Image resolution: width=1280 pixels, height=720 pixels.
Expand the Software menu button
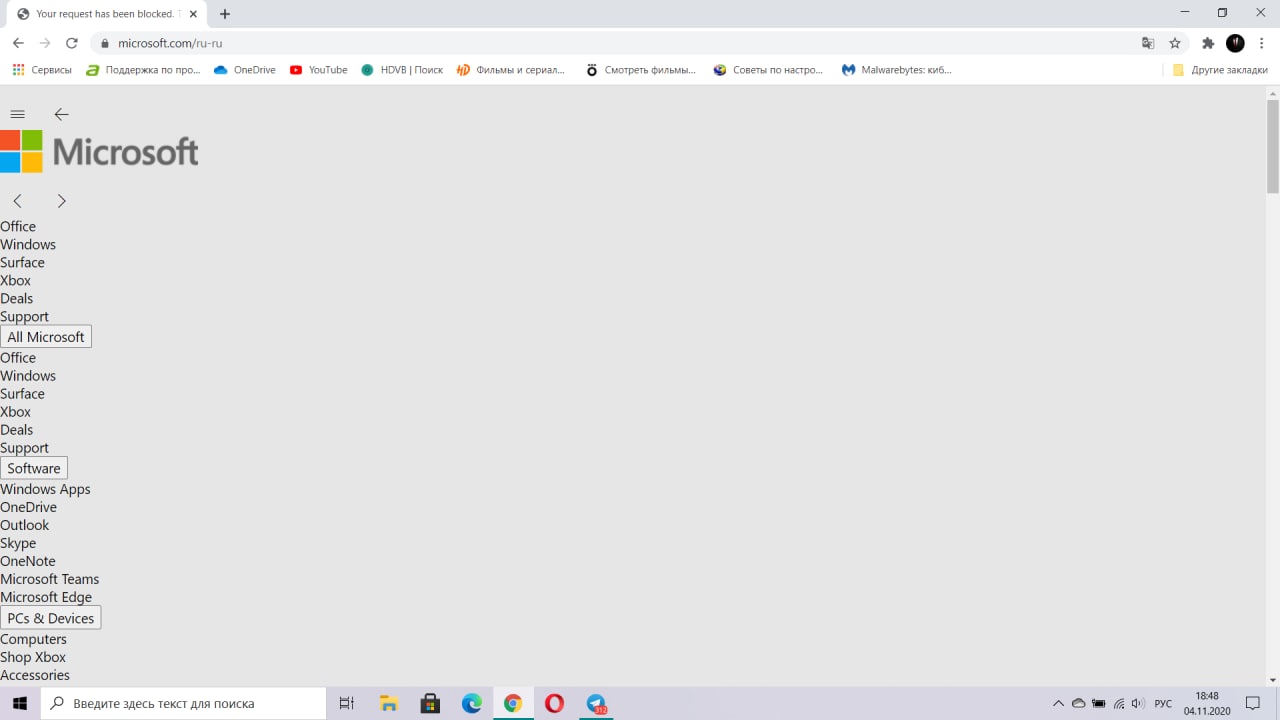[x=34, y=468]
